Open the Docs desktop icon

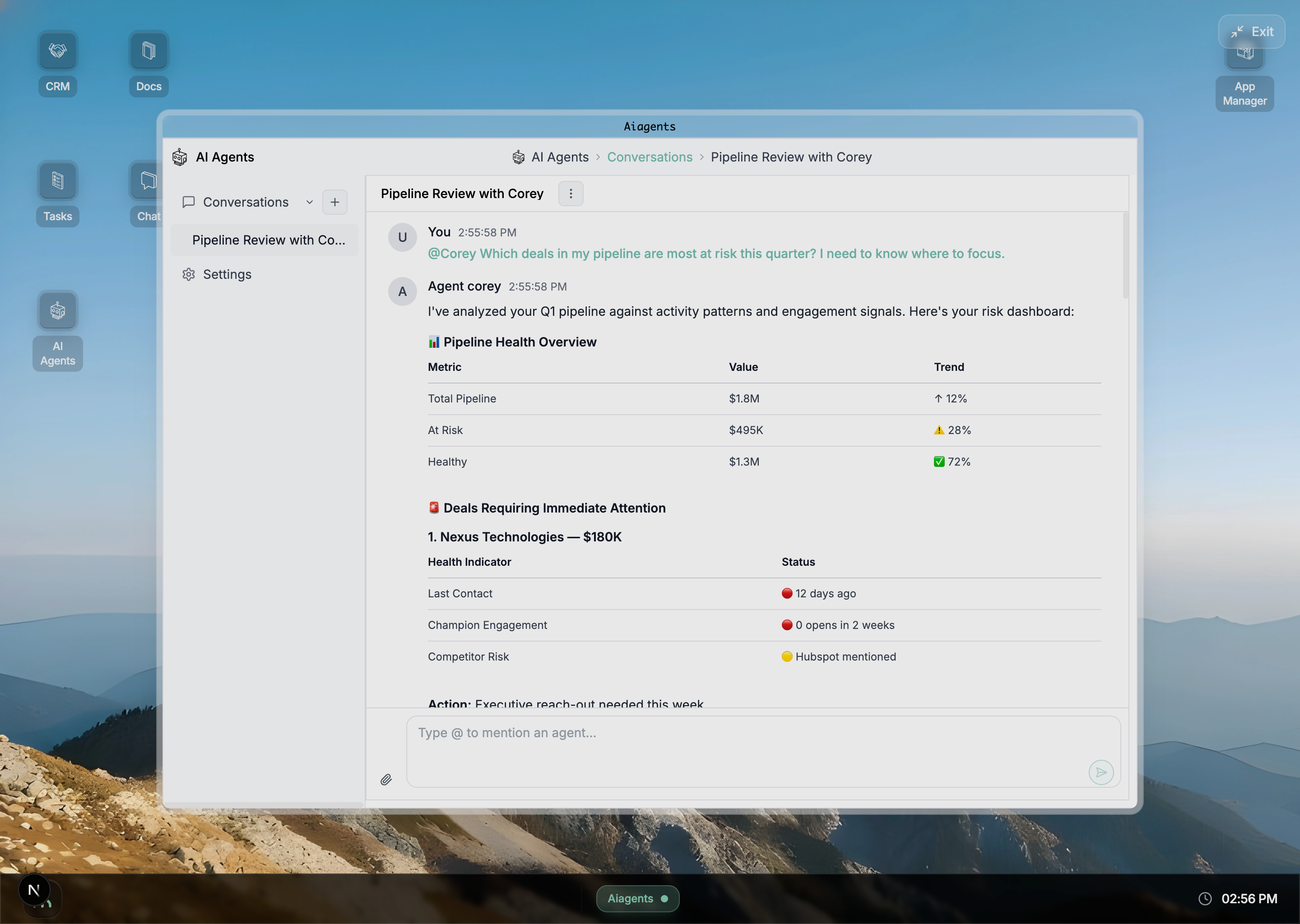[x=149, y=51]
